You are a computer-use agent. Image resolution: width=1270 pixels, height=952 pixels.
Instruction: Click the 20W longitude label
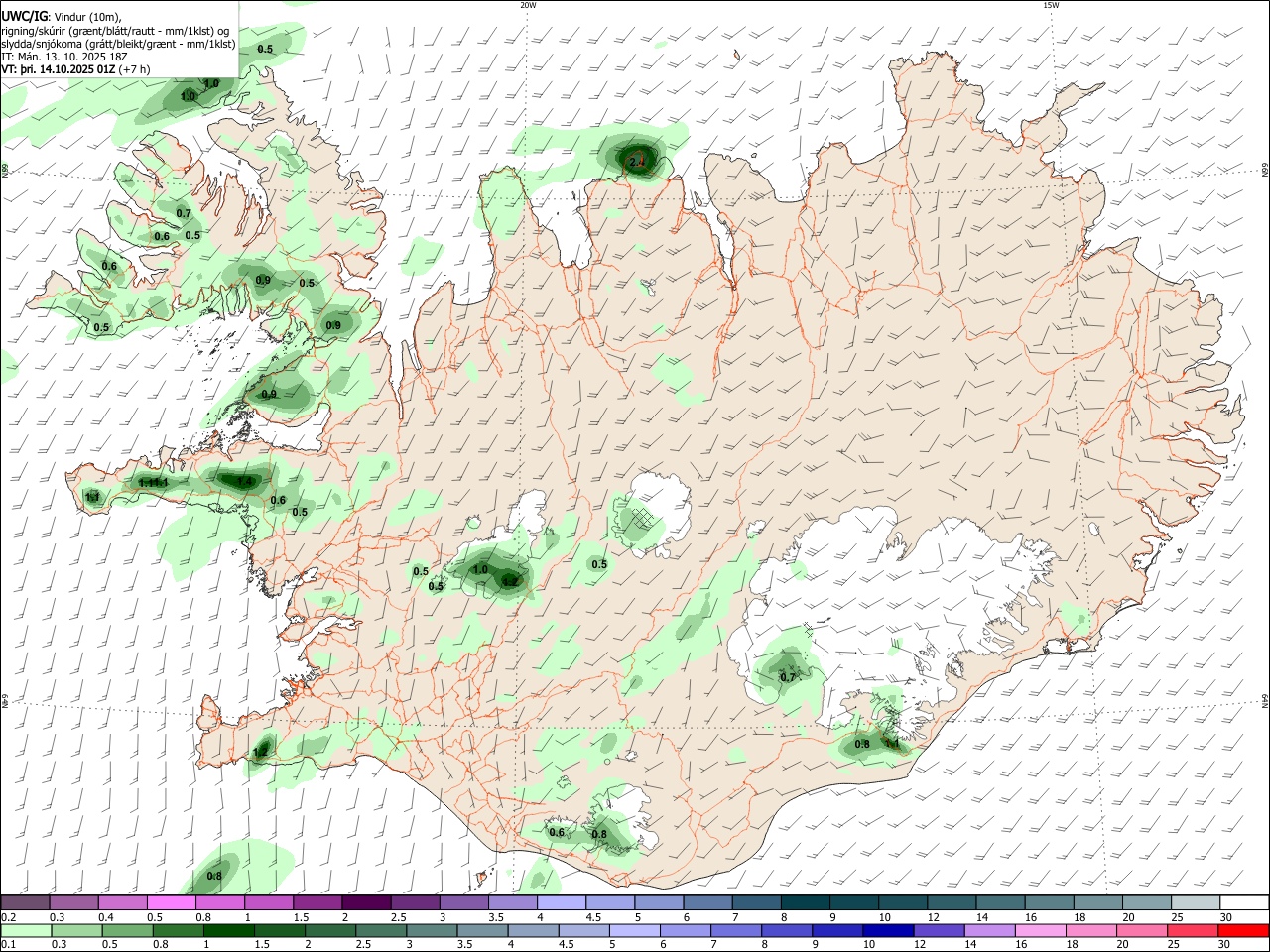(x=528, y=5)
